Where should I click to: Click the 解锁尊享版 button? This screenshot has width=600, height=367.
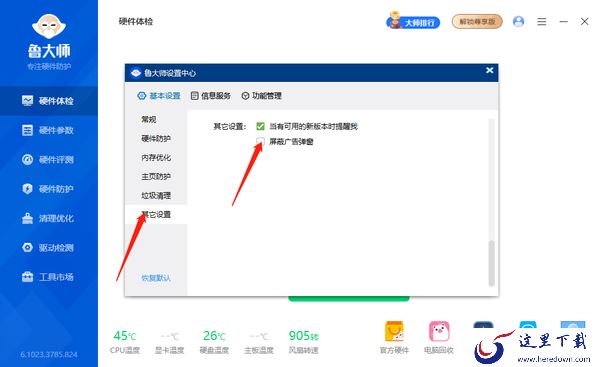tap(477, 22)
